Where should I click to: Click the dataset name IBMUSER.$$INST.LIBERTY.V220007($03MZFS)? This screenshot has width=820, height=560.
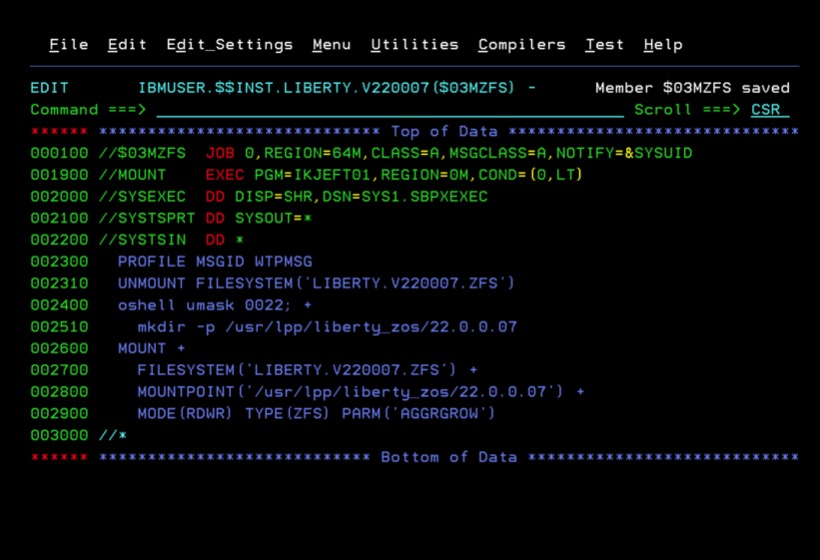[x=327, y=88]
